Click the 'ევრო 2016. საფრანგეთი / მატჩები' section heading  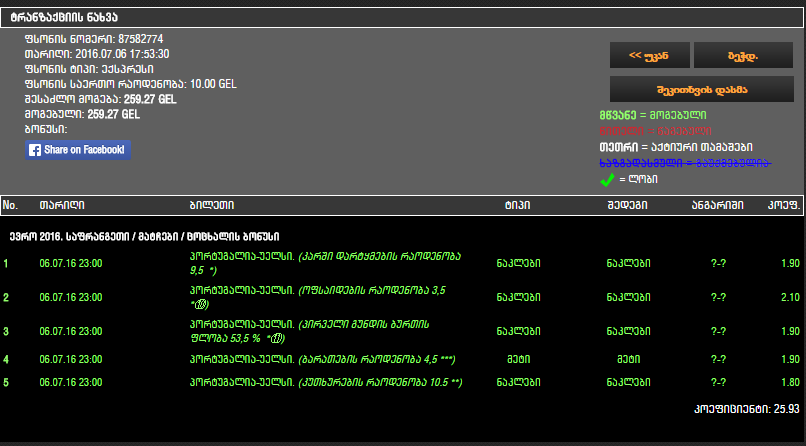click(144, 237)
